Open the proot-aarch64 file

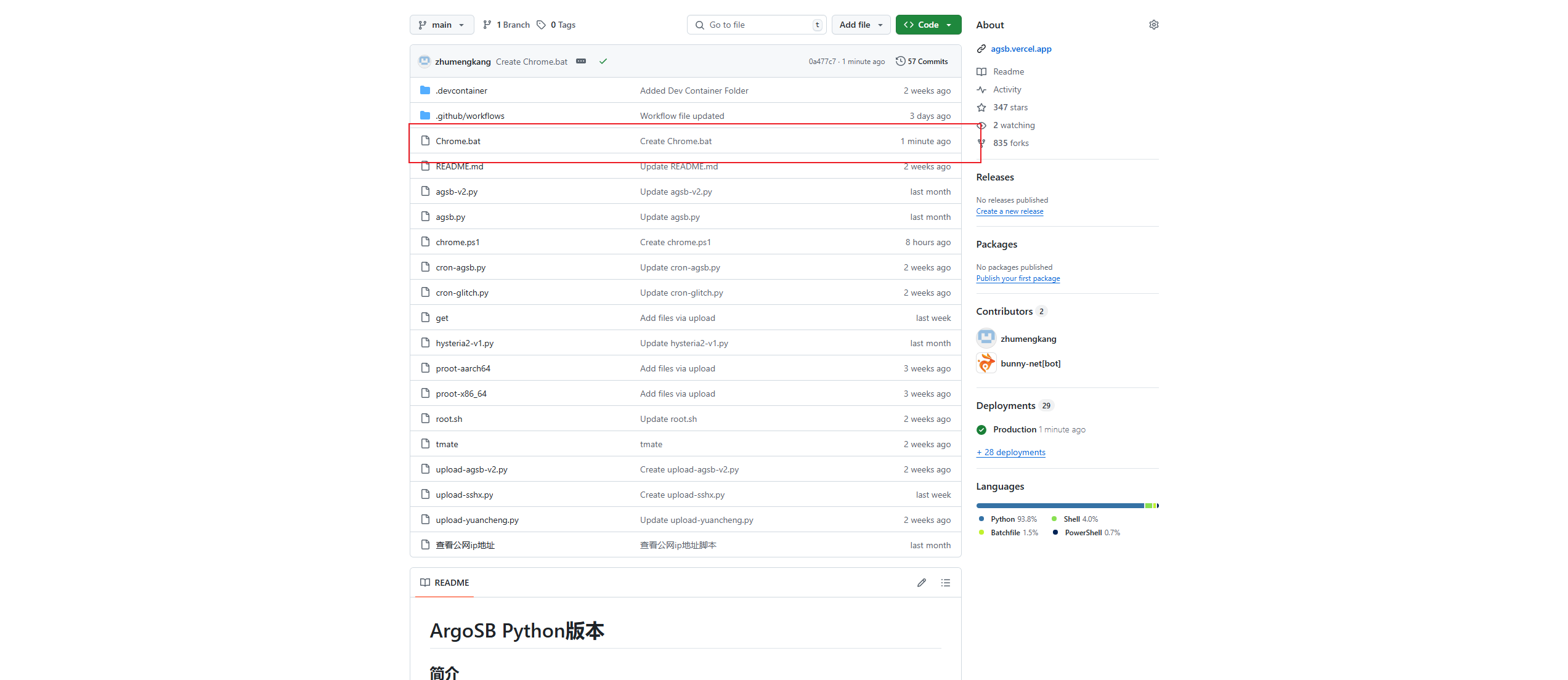[463, 368]
